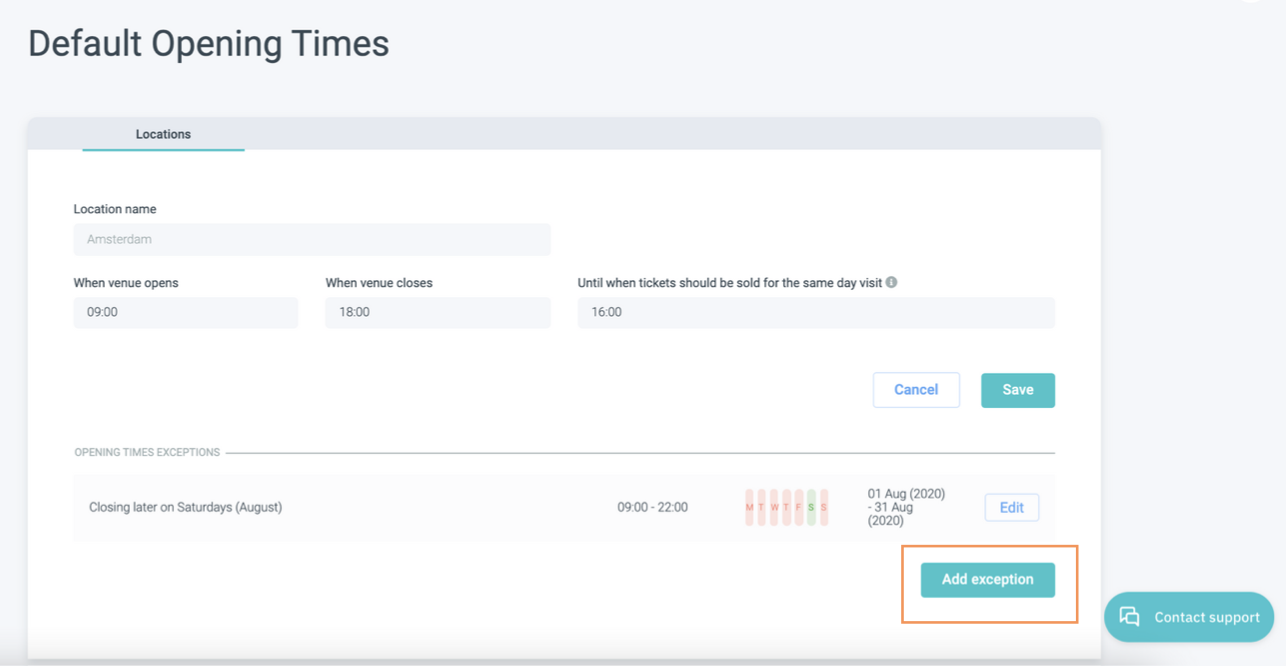
Task: Click the 09:00 - 22:00 exception hours
Action: 652,507
